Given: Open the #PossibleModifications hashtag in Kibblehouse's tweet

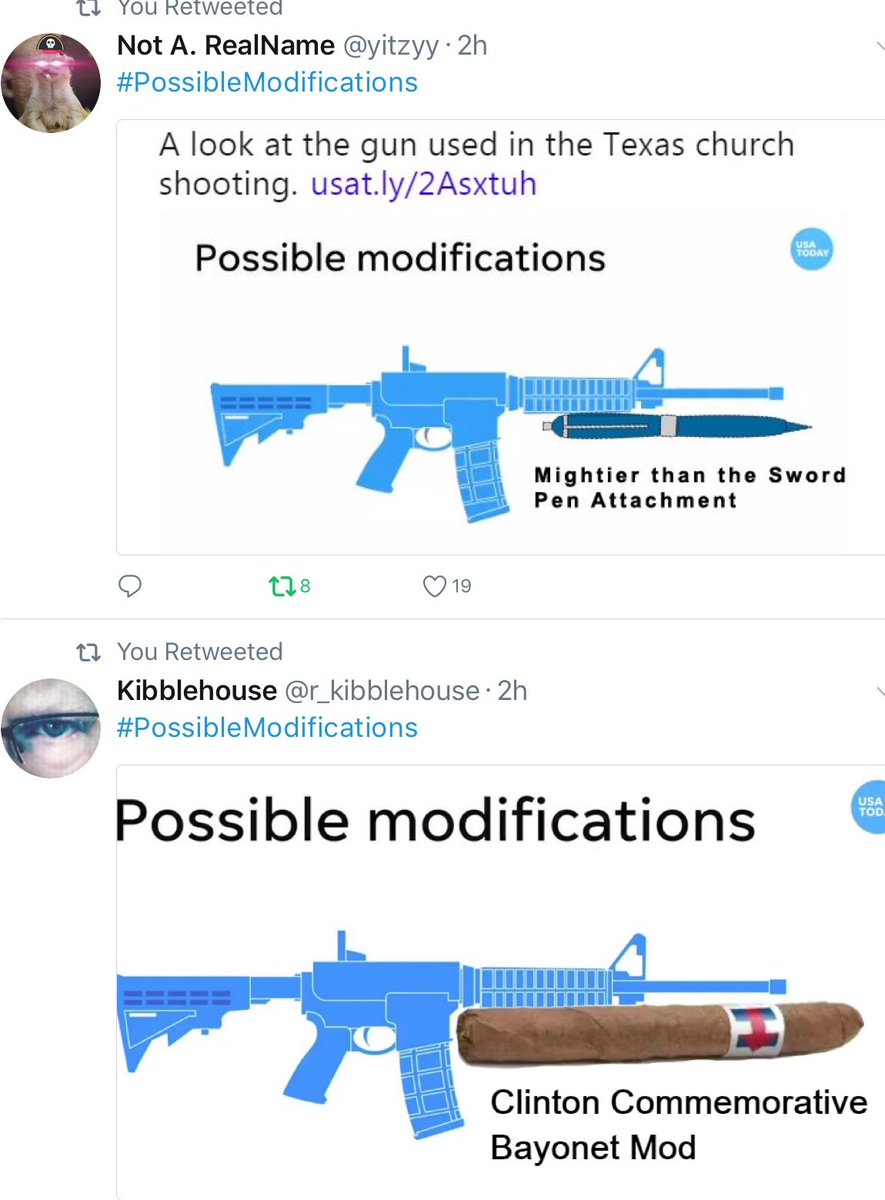Looking at the screenshot, I should [x=267, y=727].
